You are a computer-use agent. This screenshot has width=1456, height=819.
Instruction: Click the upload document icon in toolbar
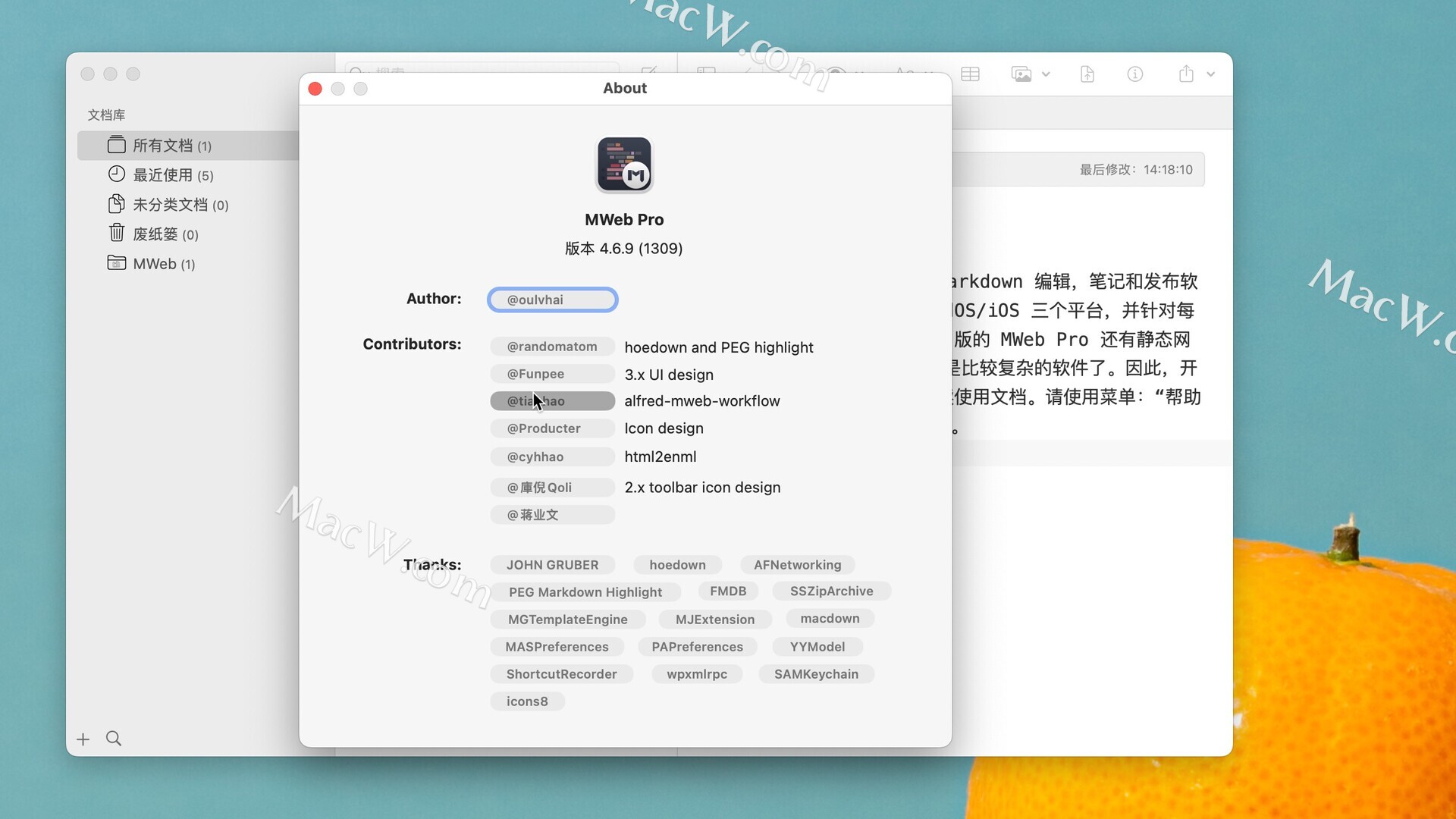[x=1087, y=74]
